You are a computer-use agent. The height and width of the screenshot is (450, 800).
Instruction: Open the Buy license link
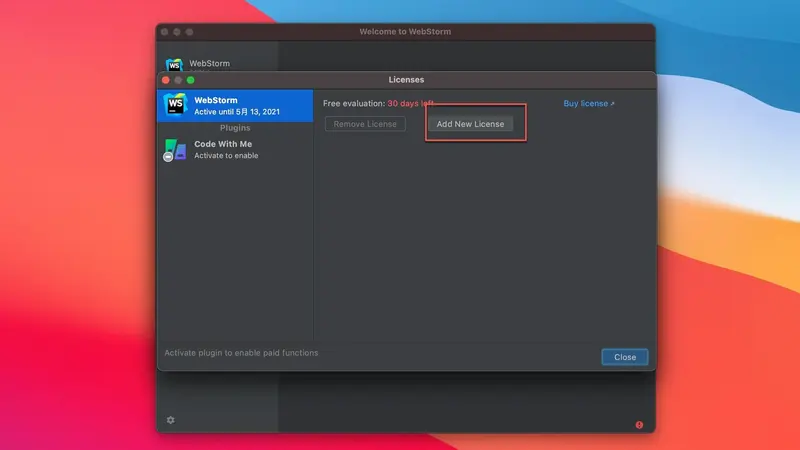tap(589, 104)
